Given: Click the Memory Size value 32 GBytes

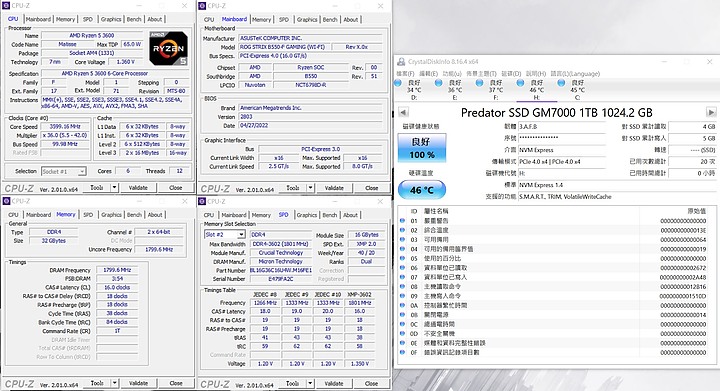Looking at the screenshot, I should click(x=54, y=240).
